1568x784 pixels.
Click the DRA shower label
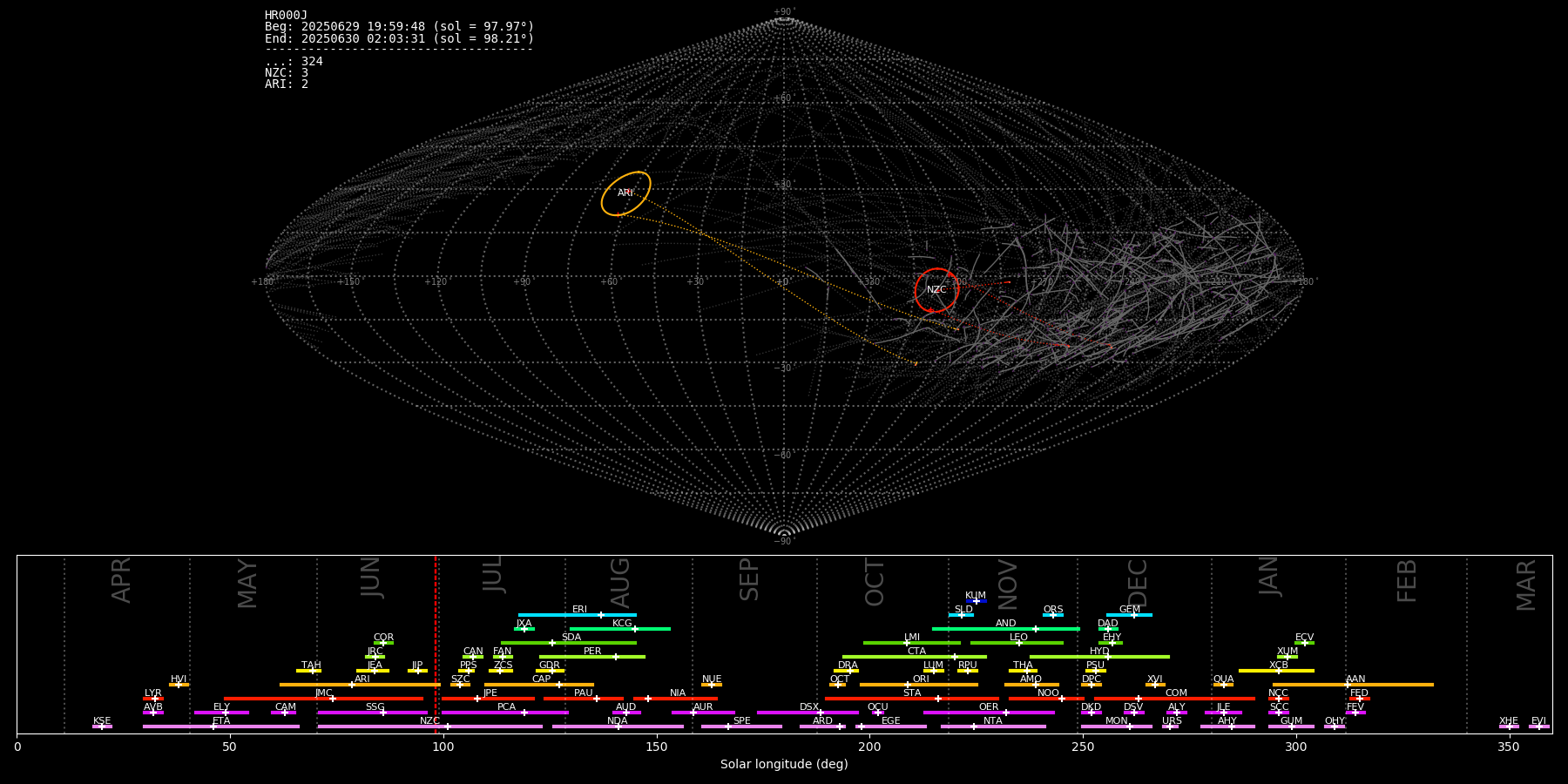(x=848, y=665)
